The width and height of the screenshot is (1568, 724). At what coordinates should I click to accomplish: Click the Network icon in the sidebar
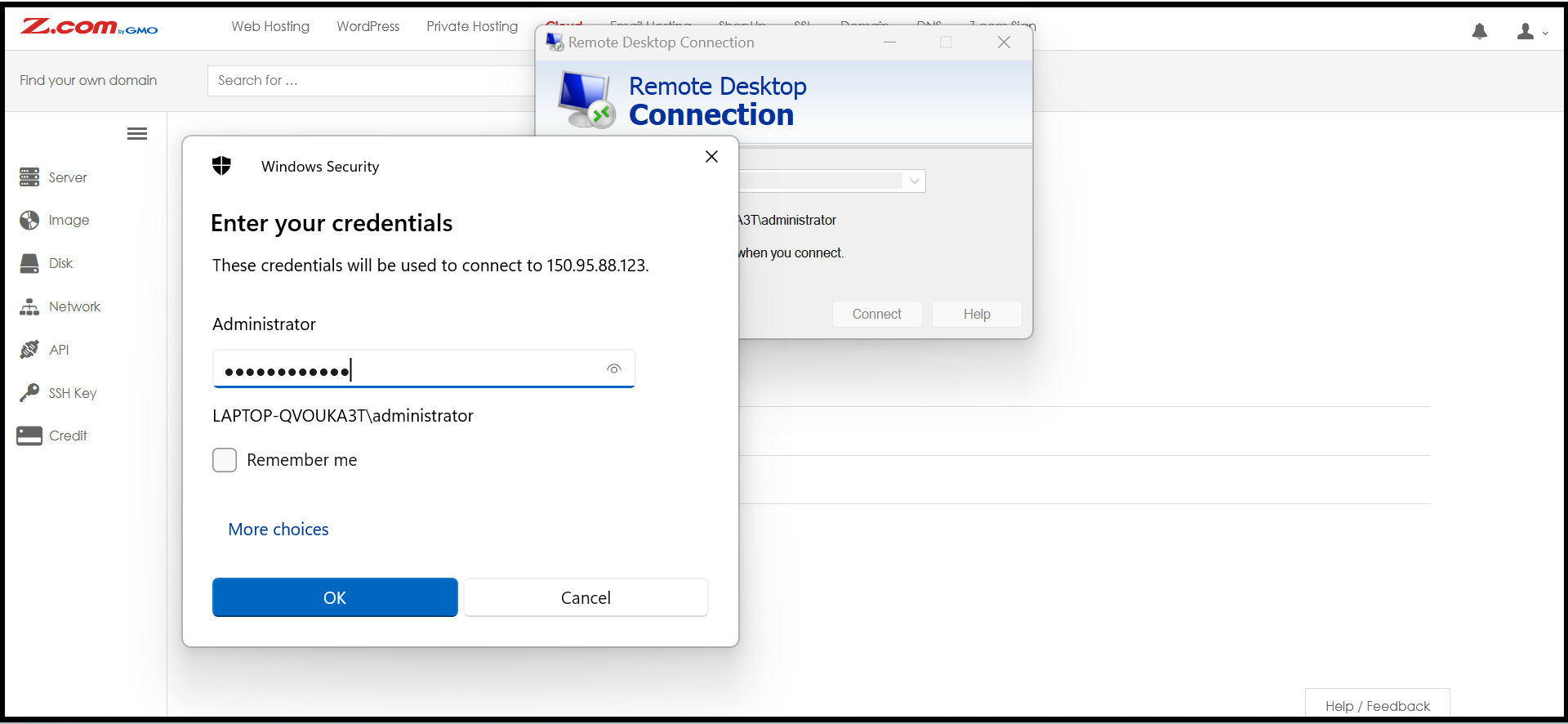[29, 306]
